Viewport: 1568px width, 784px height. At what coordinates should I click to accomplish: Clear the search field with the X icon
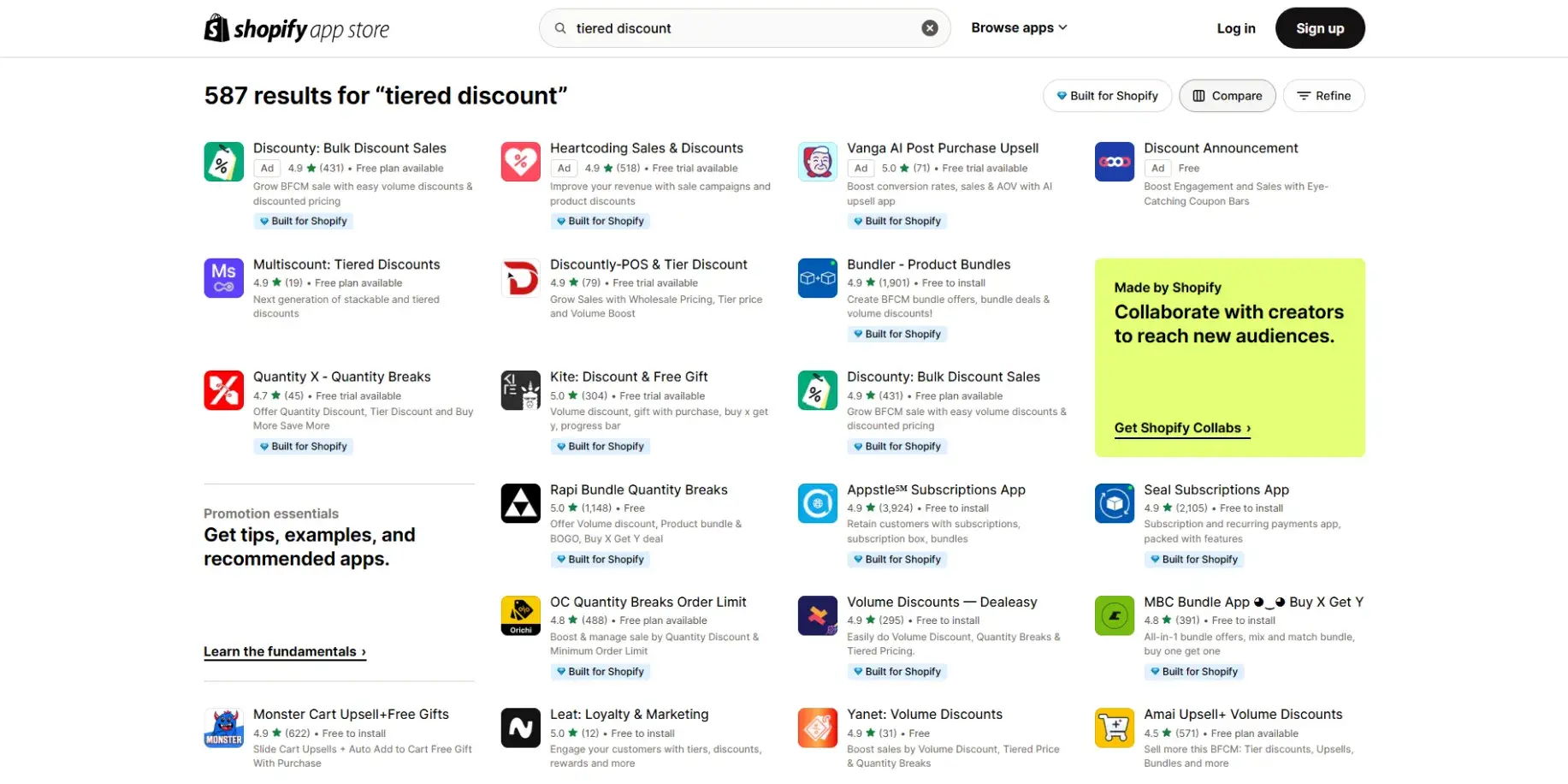930,28
